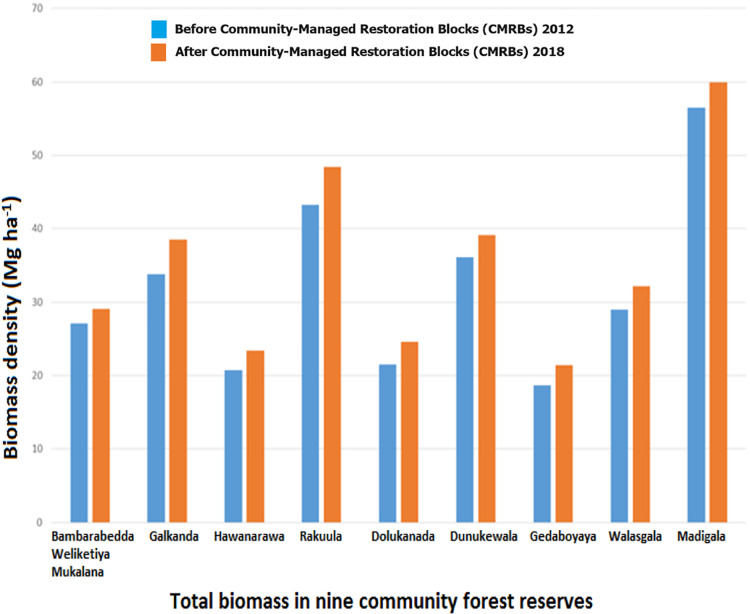Select the 'After Community-Managed Restoration Blocks' legend label
The width and height of the screenshot is (750, 614).
point(369,52)
